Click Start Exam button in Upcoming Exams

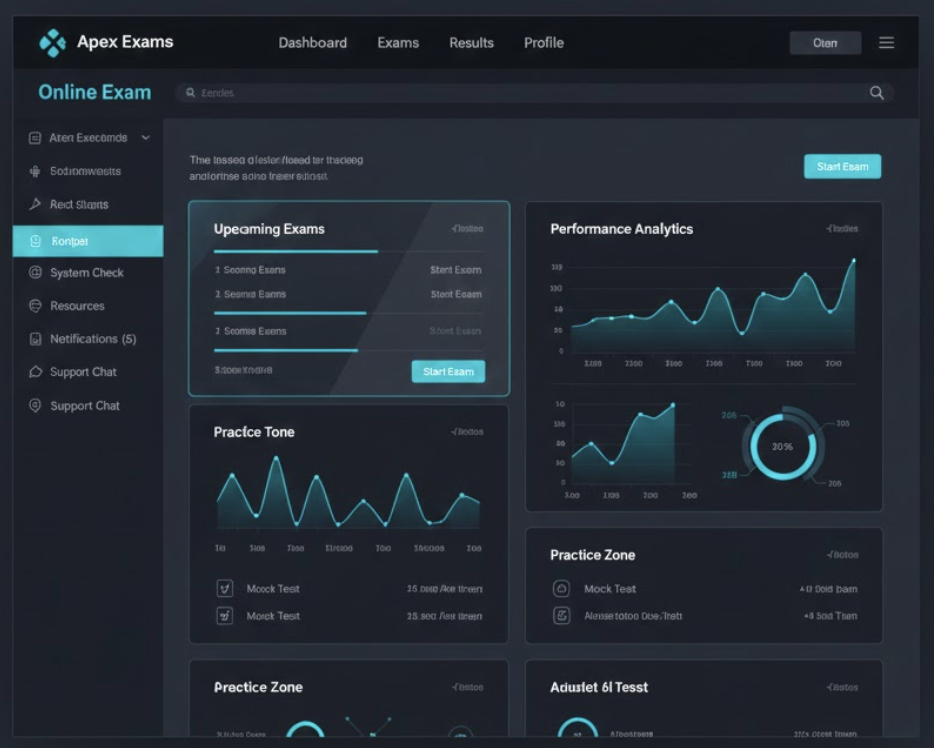448,371
